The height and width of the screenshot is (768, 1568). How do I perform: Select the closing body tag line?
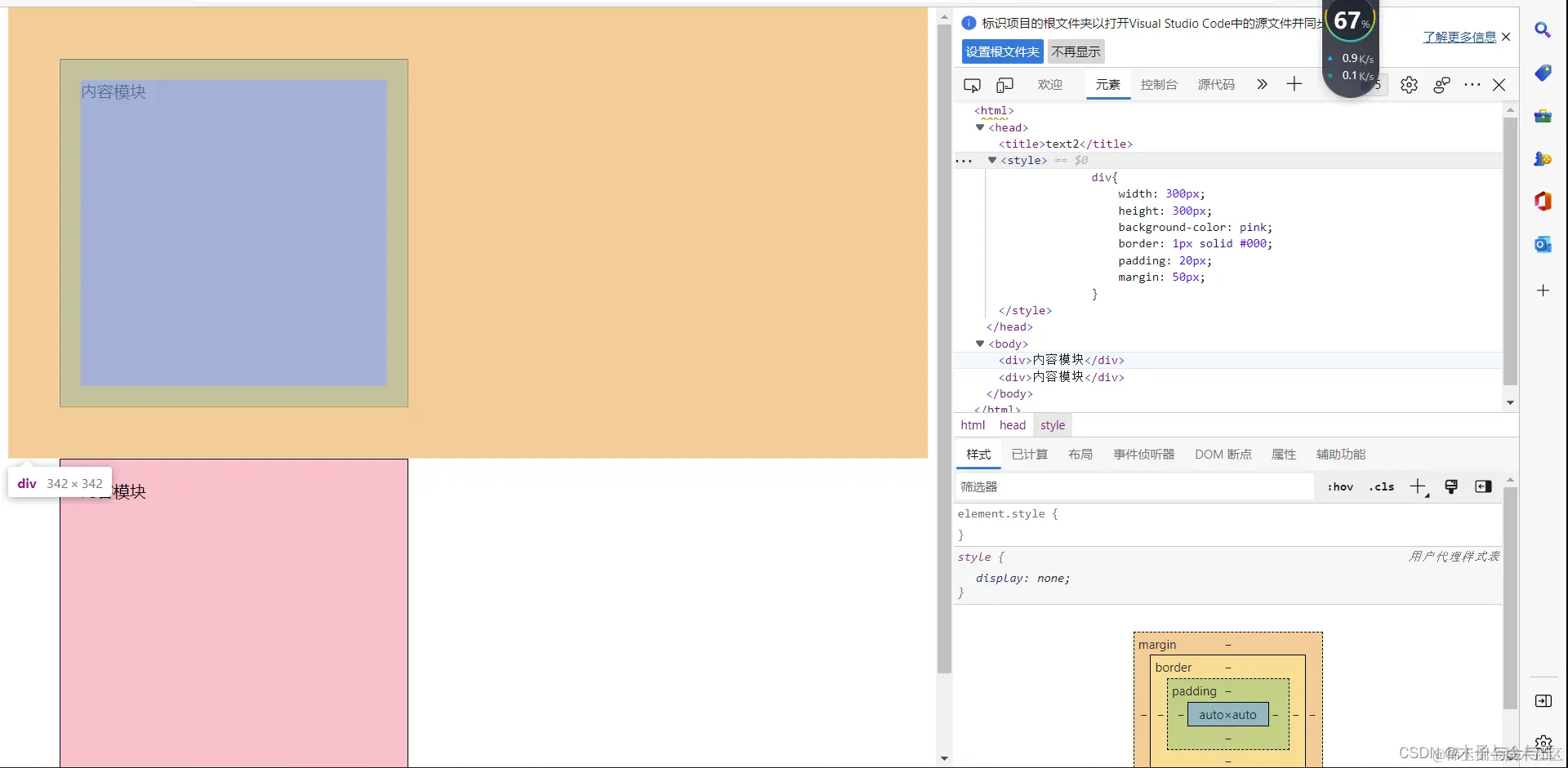[1009, 394]
